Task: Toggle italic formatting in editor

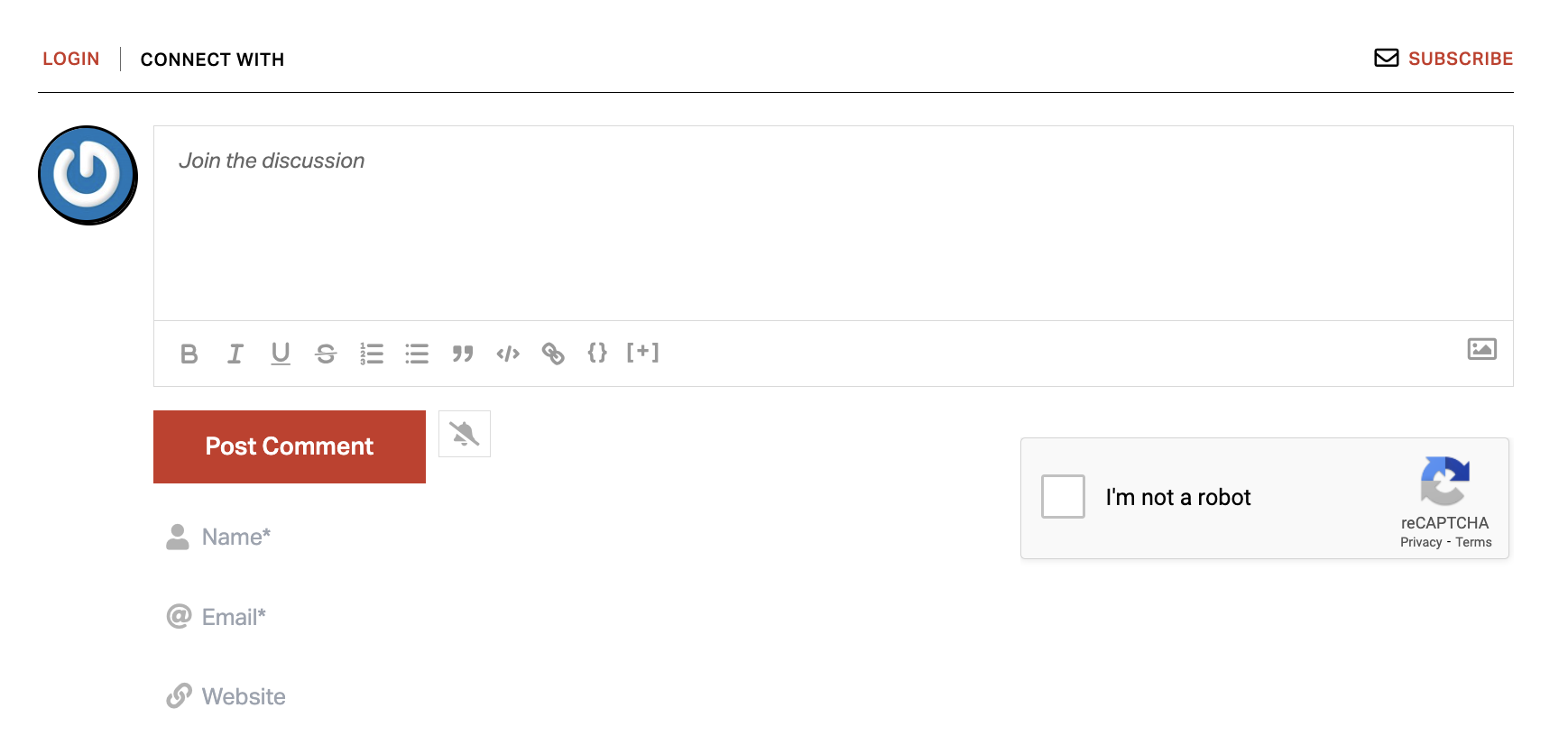Action: pos(235,354)
